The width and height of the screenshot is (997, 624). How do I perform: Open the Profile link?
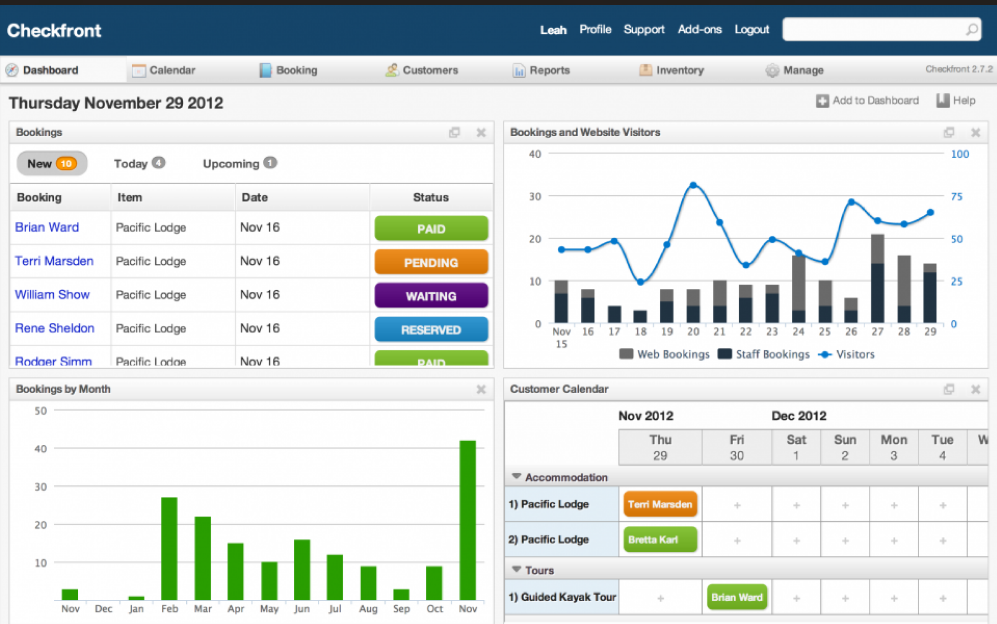[x=595, y=29]
